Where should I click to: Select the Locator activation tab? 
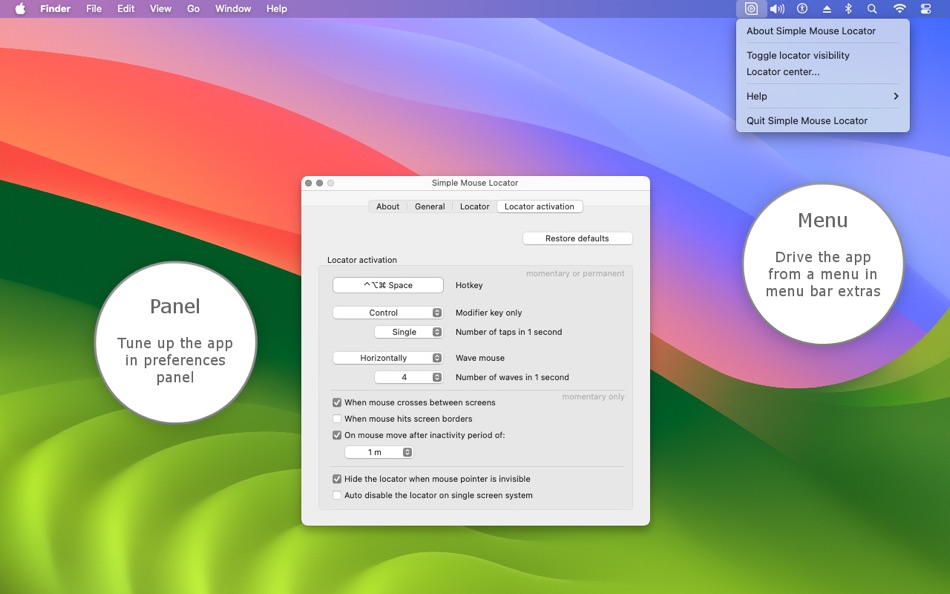(x=539, y=207)
